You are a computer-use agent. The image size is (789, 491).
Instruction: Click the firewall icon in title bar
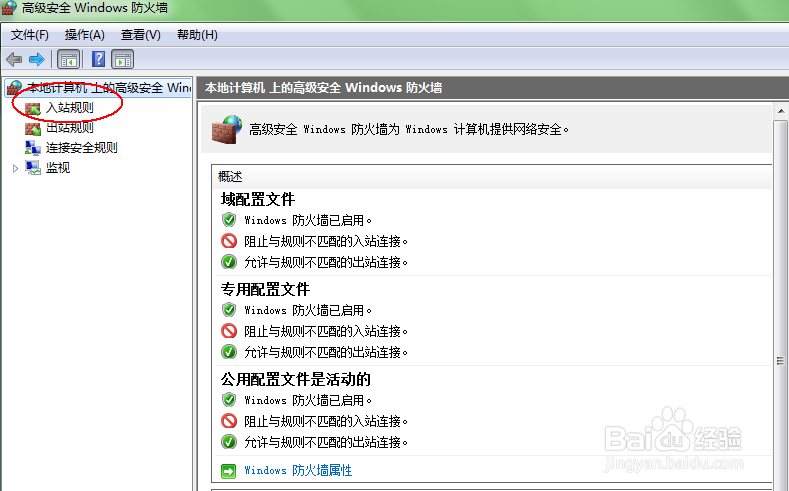pyautogui.click(x=9, y=8)
